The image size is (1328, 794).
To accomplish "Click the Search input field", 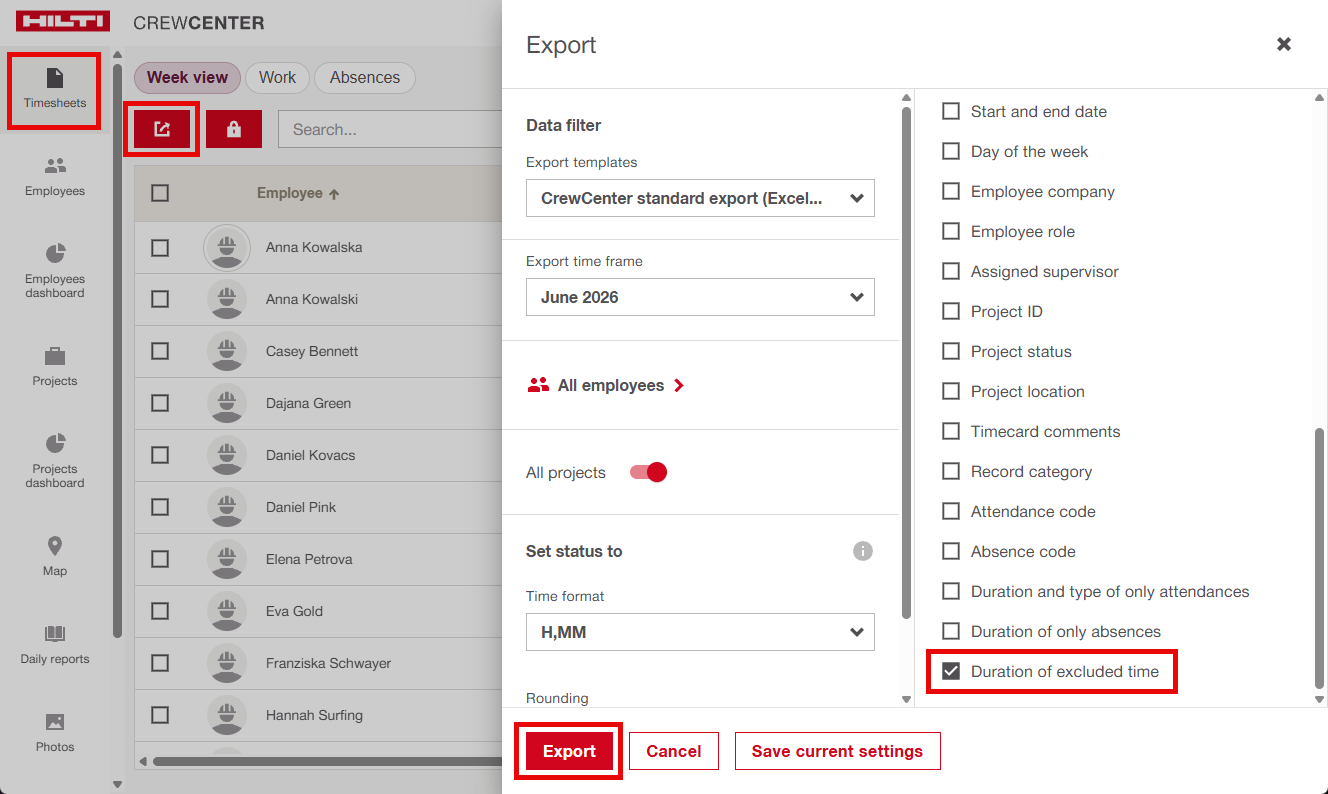I will coord(390,129).
